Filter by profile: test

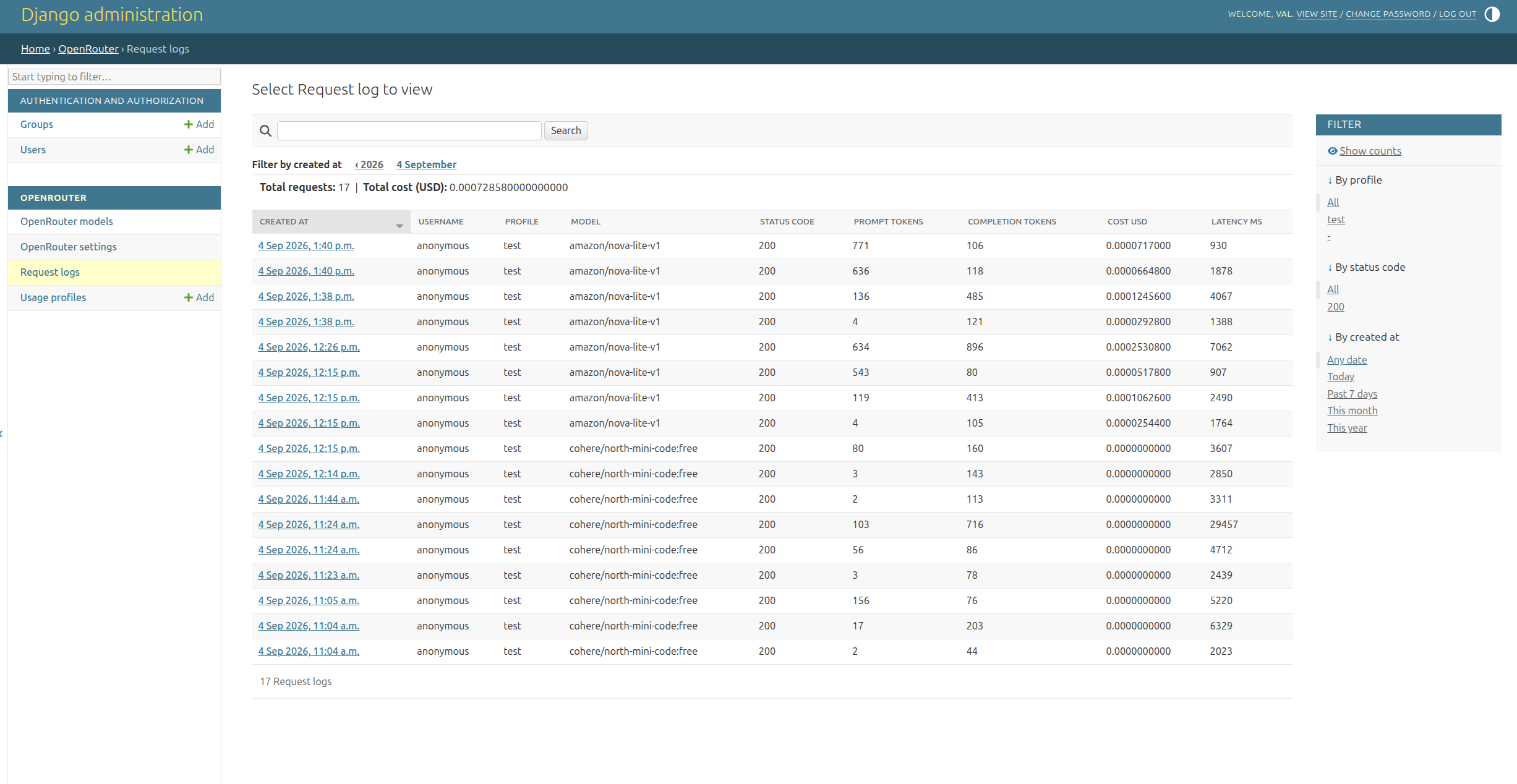tap(1336, 219)
